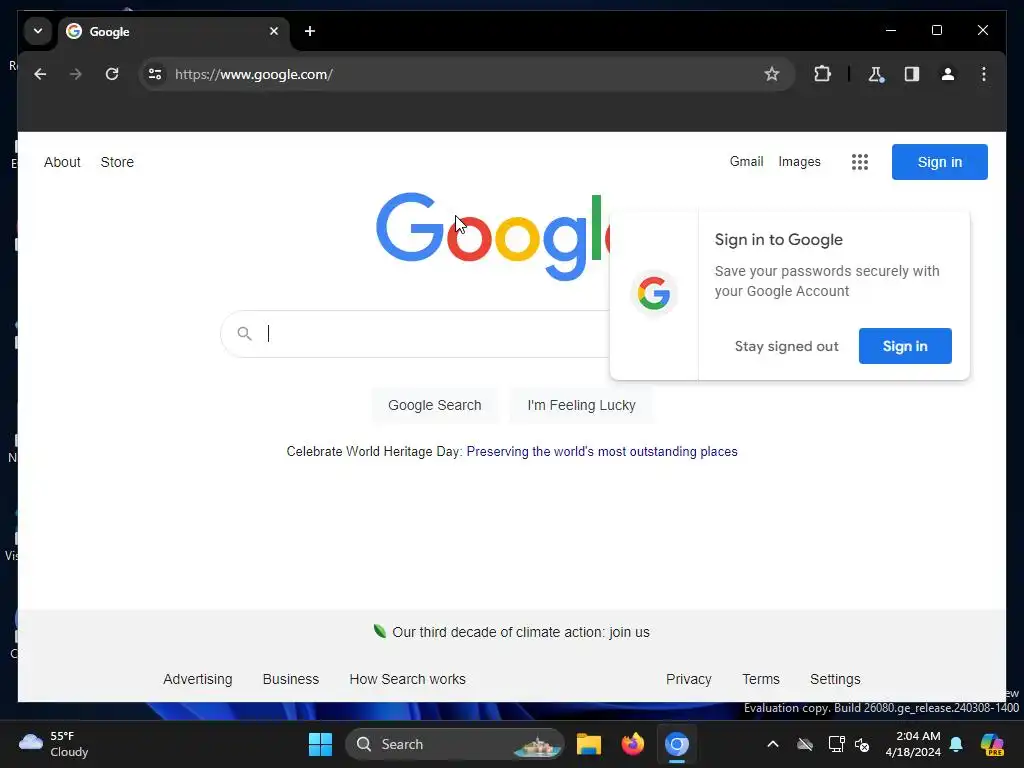Open the tab search dropdown arrow

click(38, 31)
